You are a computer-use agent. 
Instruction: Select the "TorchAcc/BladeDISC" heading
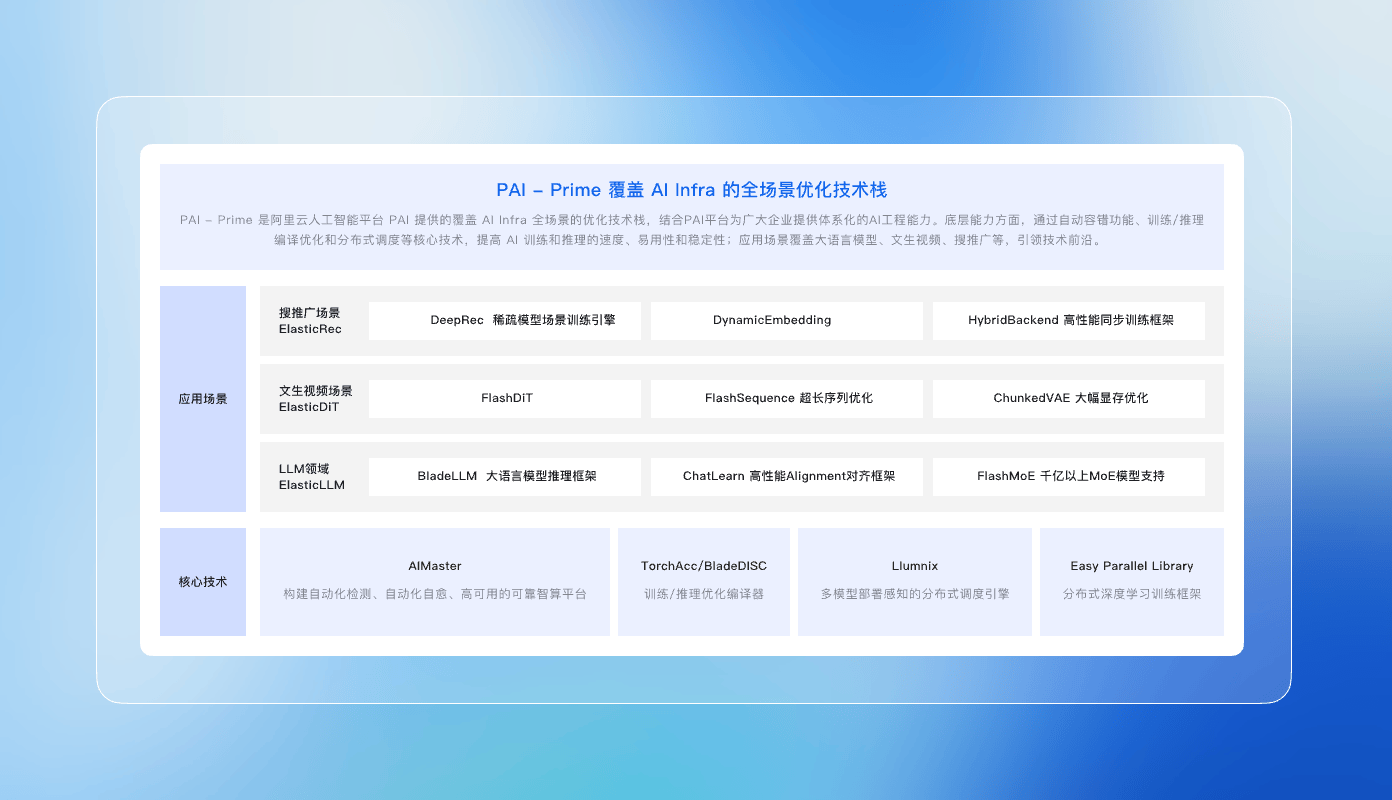pyautogui.click(x=704, y=566)
